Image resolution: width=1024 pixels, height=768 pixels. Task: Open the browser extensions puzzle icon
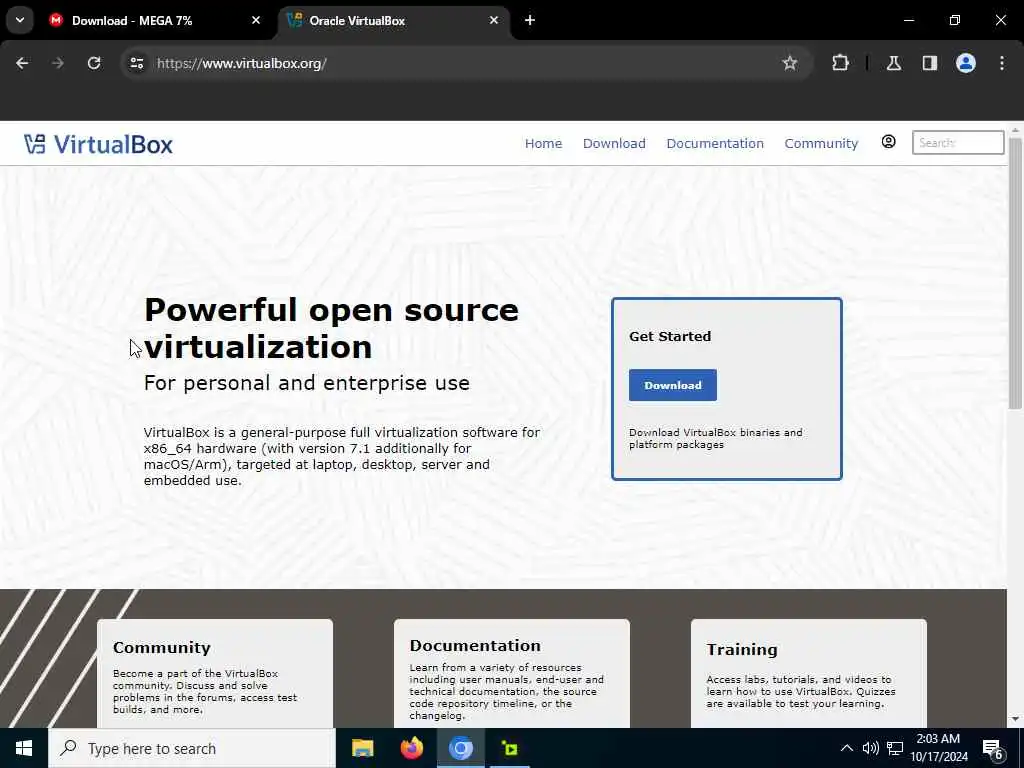click(840, 63)
